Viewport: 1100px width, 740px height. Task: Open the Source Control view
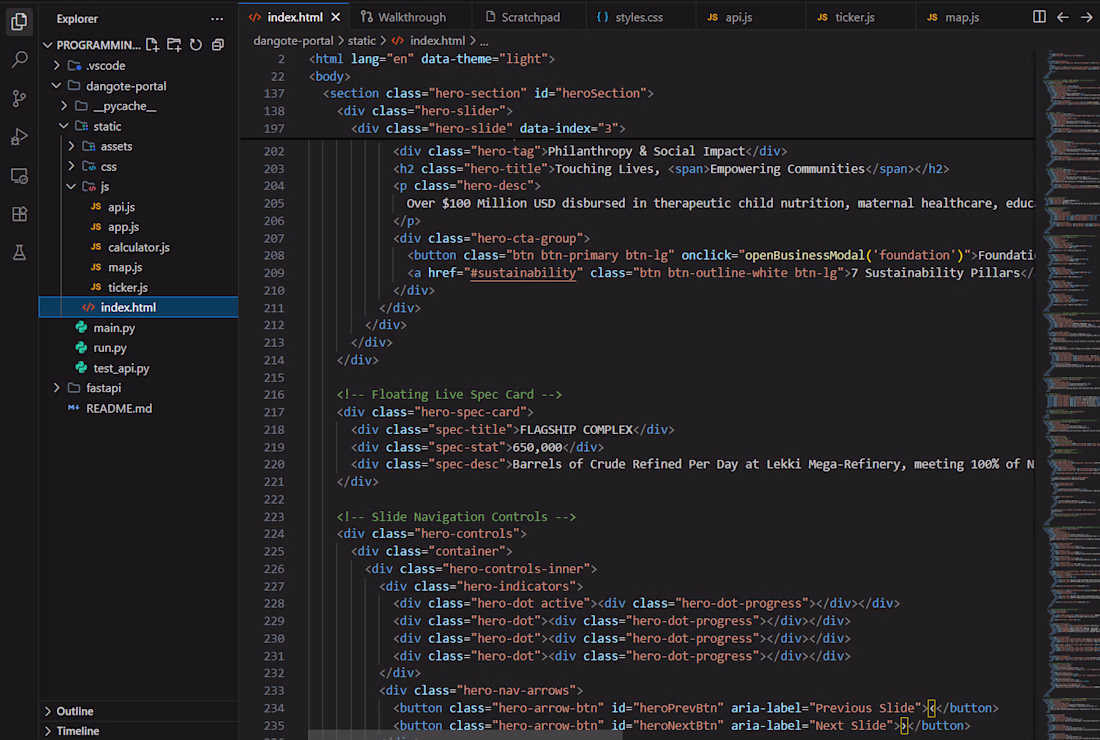coord(19,98)
